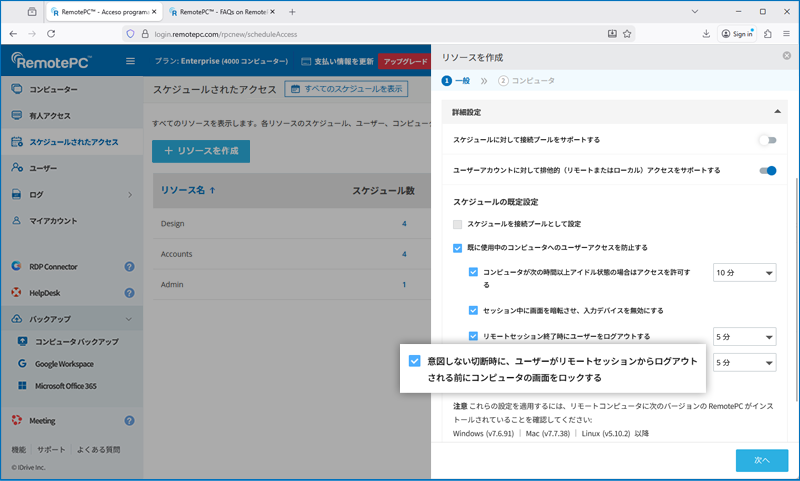Open the browser extensions icon
This screenshot has width=800, height=481.
[x=768, y=34]
